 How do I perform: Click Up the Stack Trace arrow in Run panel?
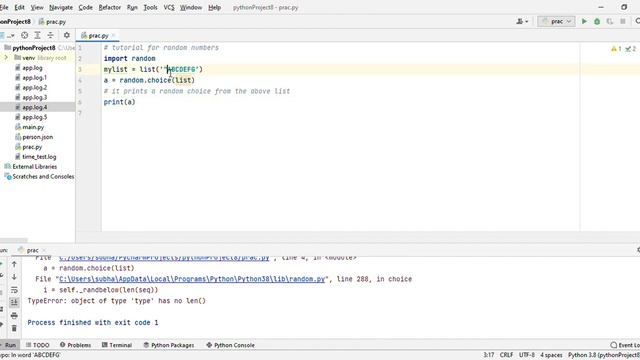14,264
